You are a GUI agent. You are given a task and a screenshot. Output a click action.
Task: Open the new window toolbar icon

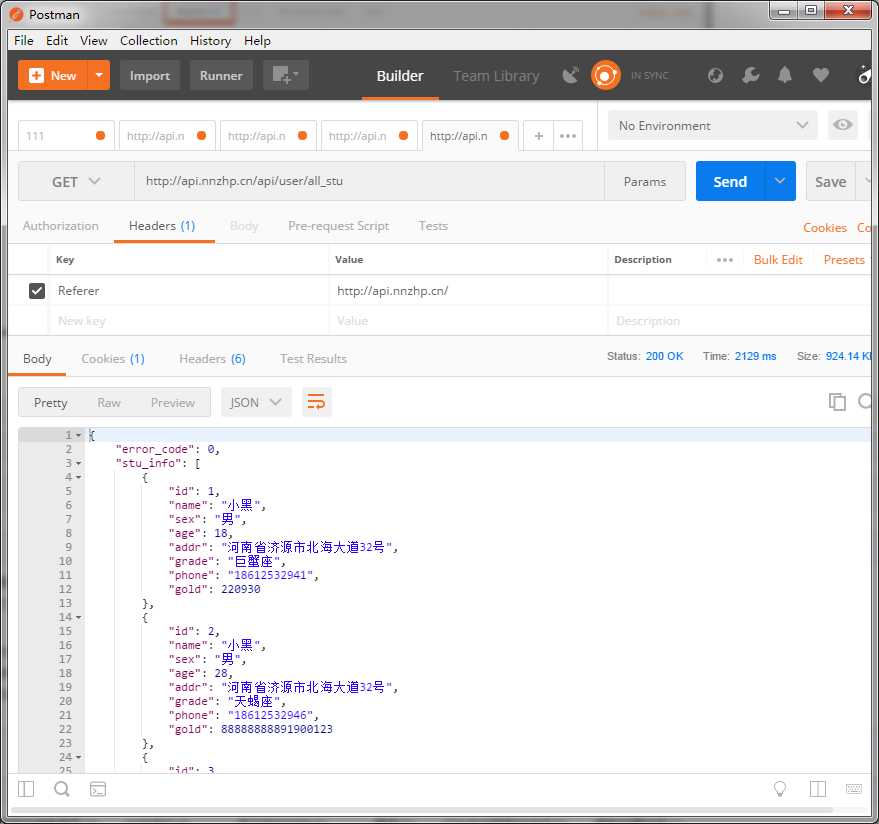click(x=285, y=75)
